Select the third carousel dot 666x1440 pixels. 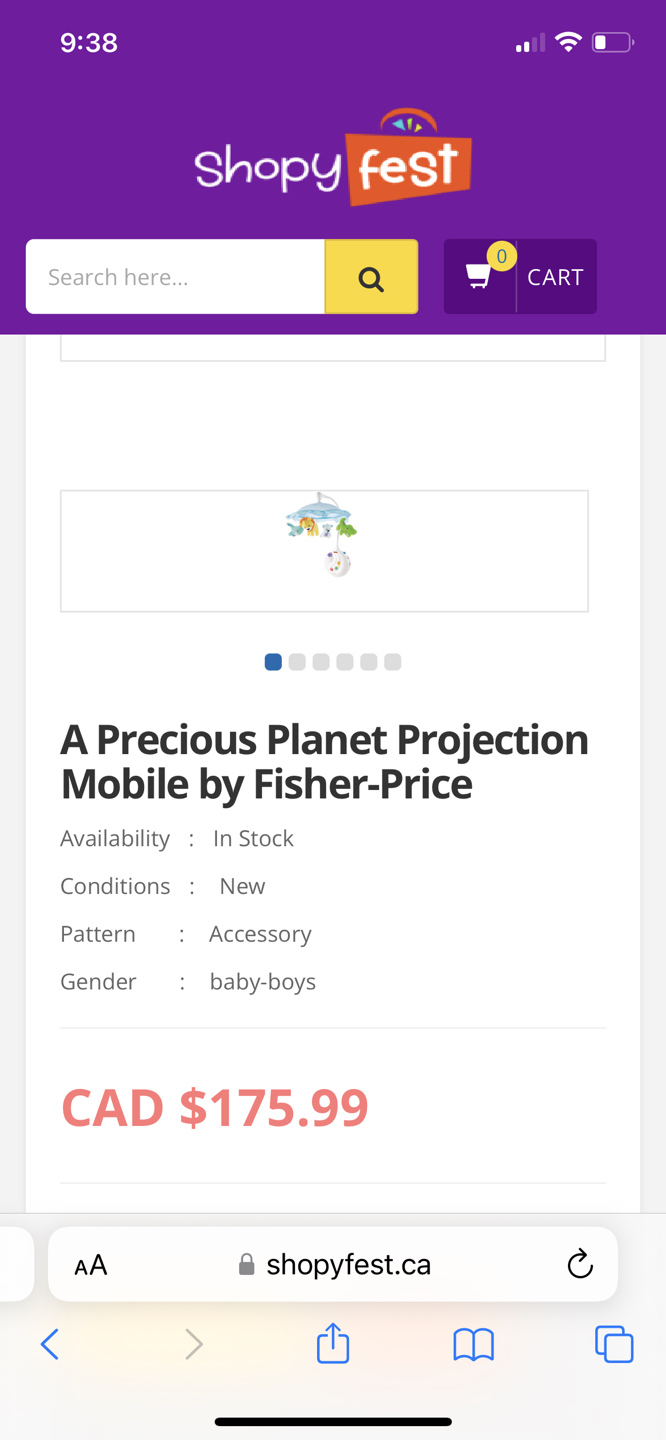[x=321, y=662]
